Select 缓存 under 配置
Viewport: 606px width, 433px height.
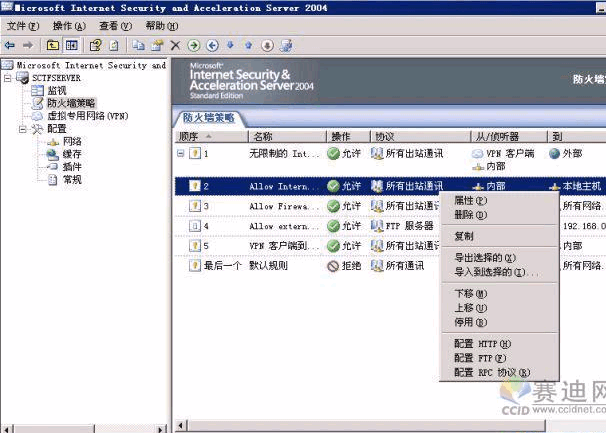click(x=72, y=154)
